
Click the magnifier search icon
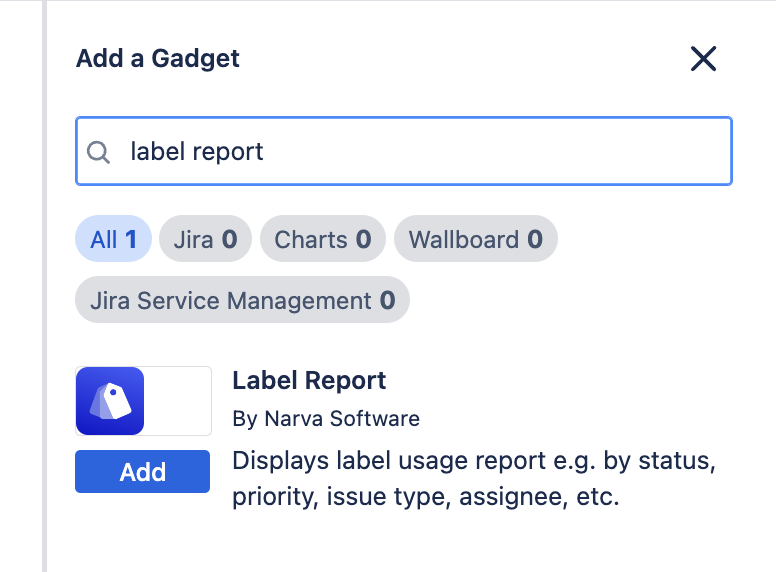click(x=98, y=152)
